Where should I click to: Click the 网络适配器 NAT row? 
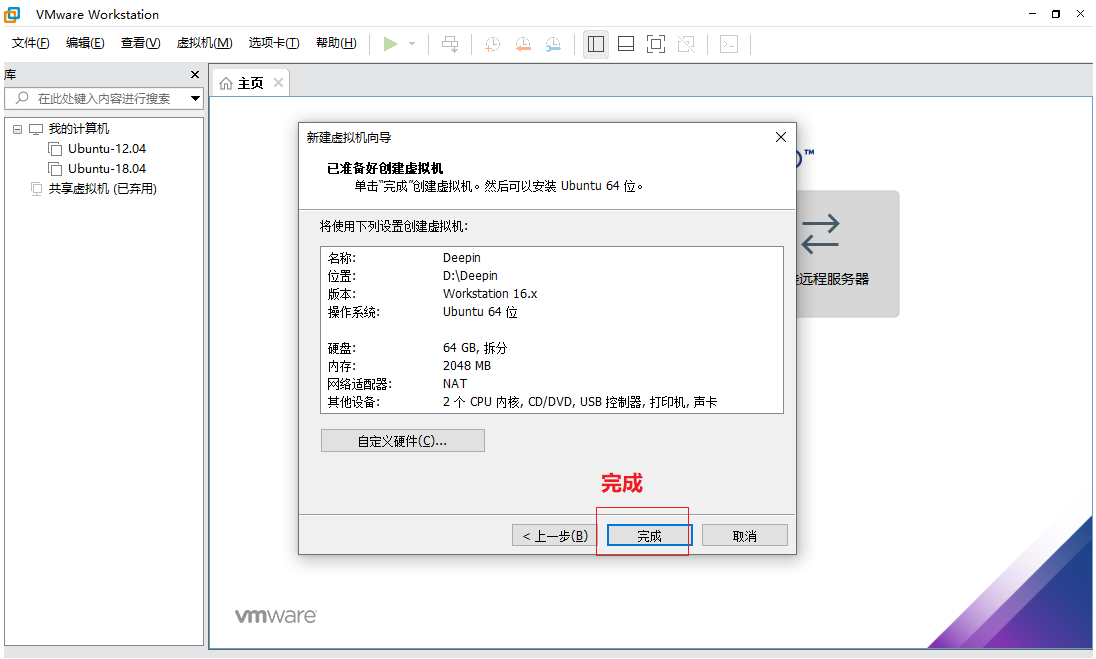coord(551,384)
